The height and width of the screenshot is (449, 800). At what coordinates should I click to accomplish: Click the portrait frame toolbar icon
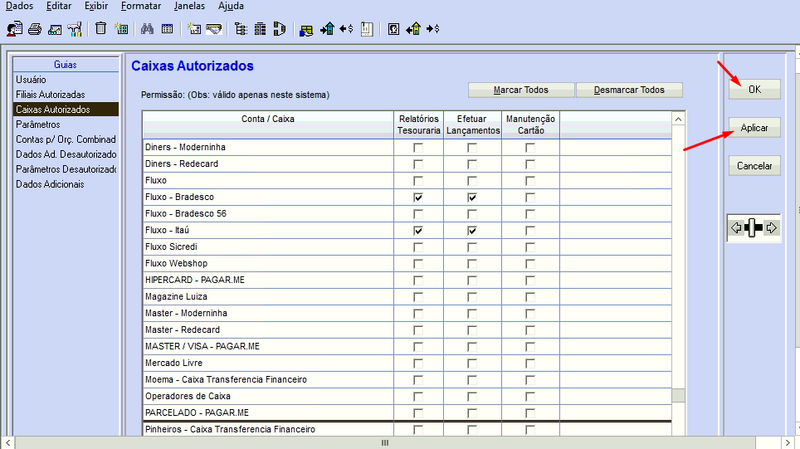pyautogui.click(x=393, y=29)
